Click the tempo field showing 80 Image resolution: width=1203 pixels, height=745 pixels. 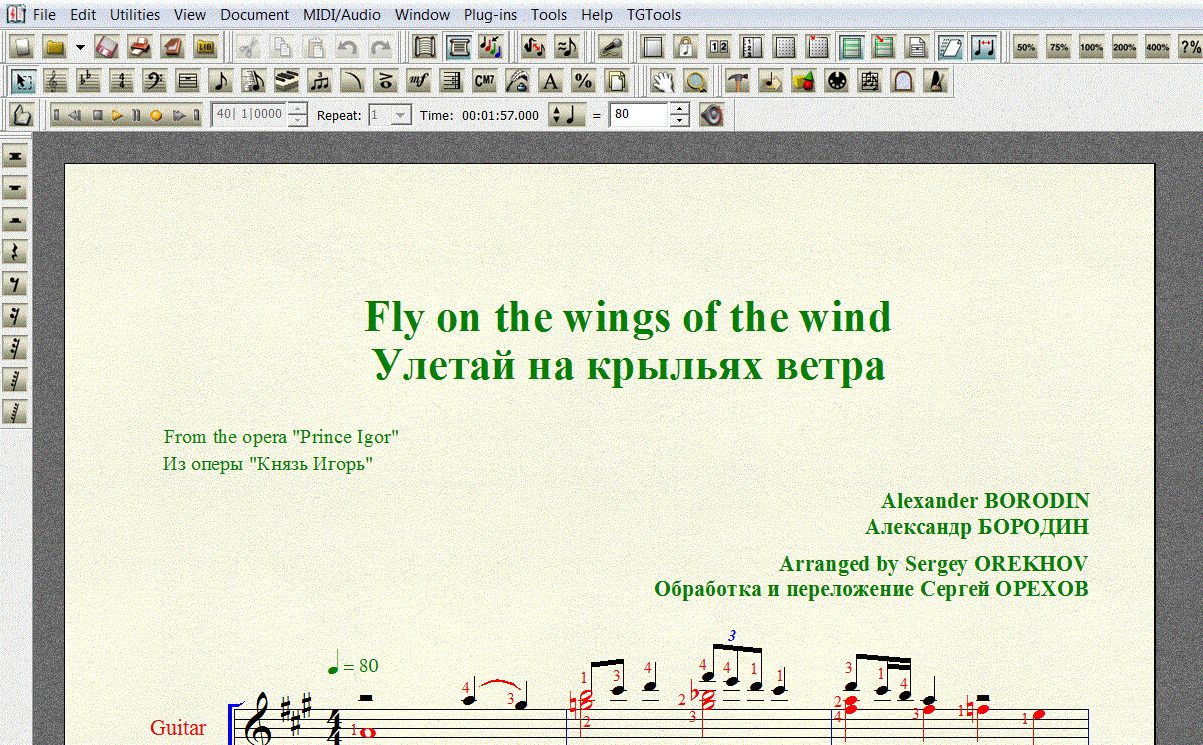(x=638, y=115)
